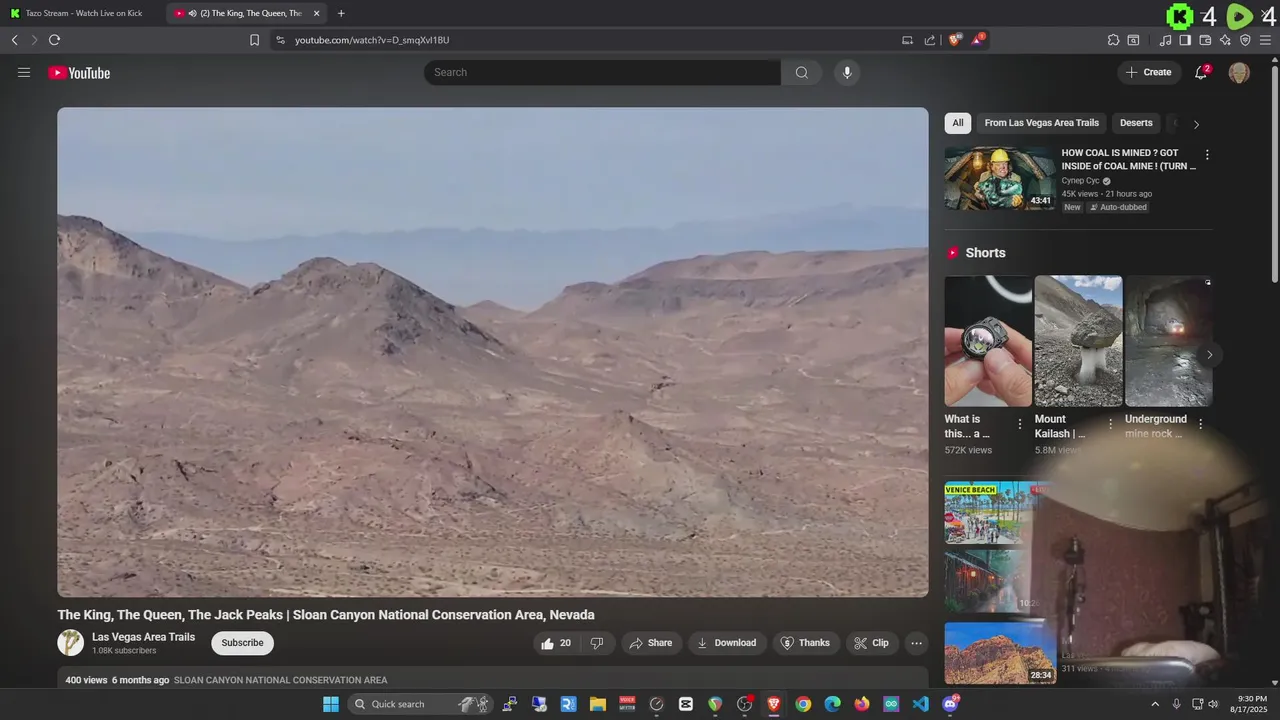Image resolution: width=1280 pixels, height=720 pixels.
Task: Open Brave Wallet icon
Action: click(1205, 40)
